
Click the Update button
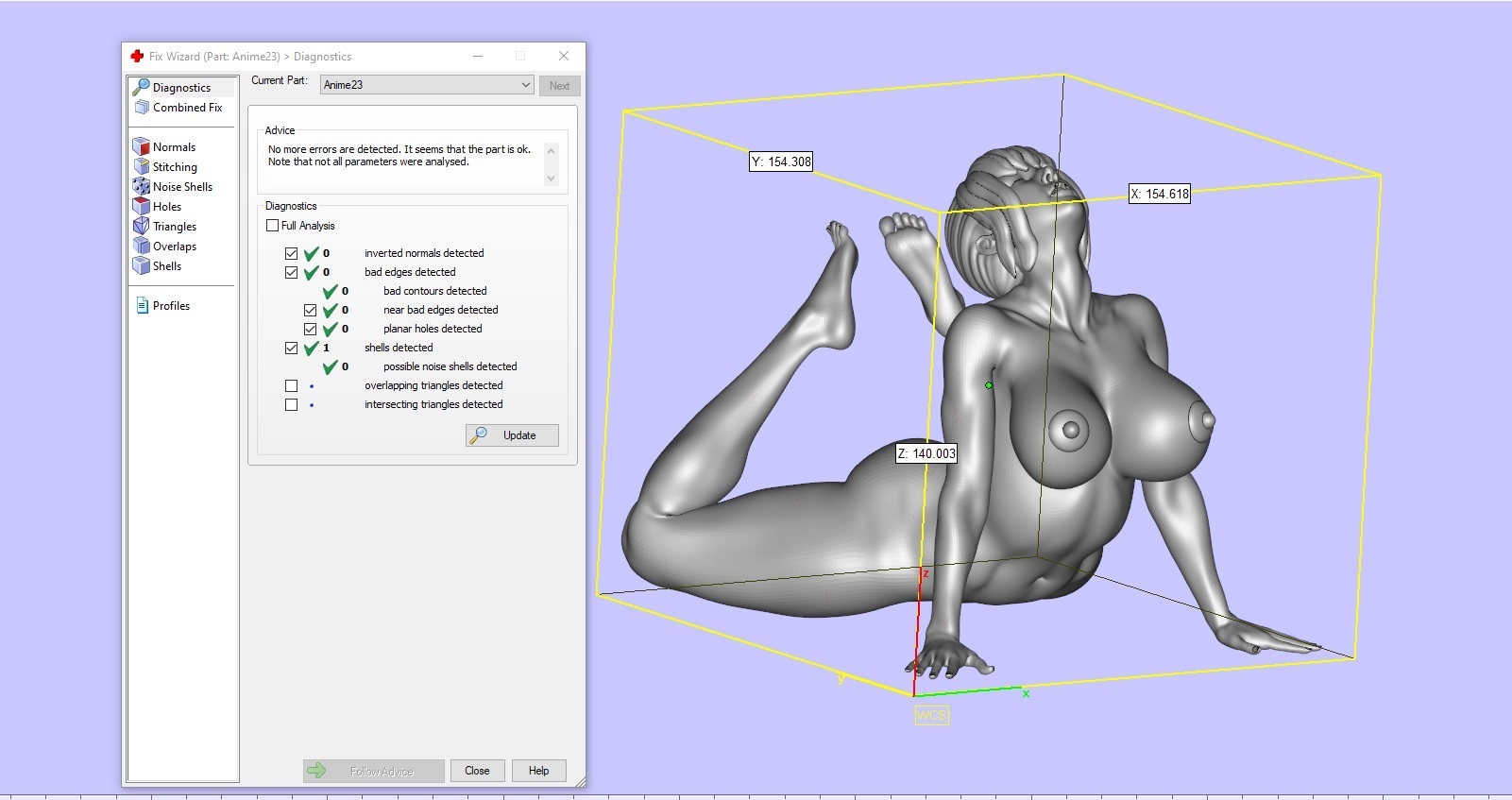pyautogui.click(x=512, y=435)
